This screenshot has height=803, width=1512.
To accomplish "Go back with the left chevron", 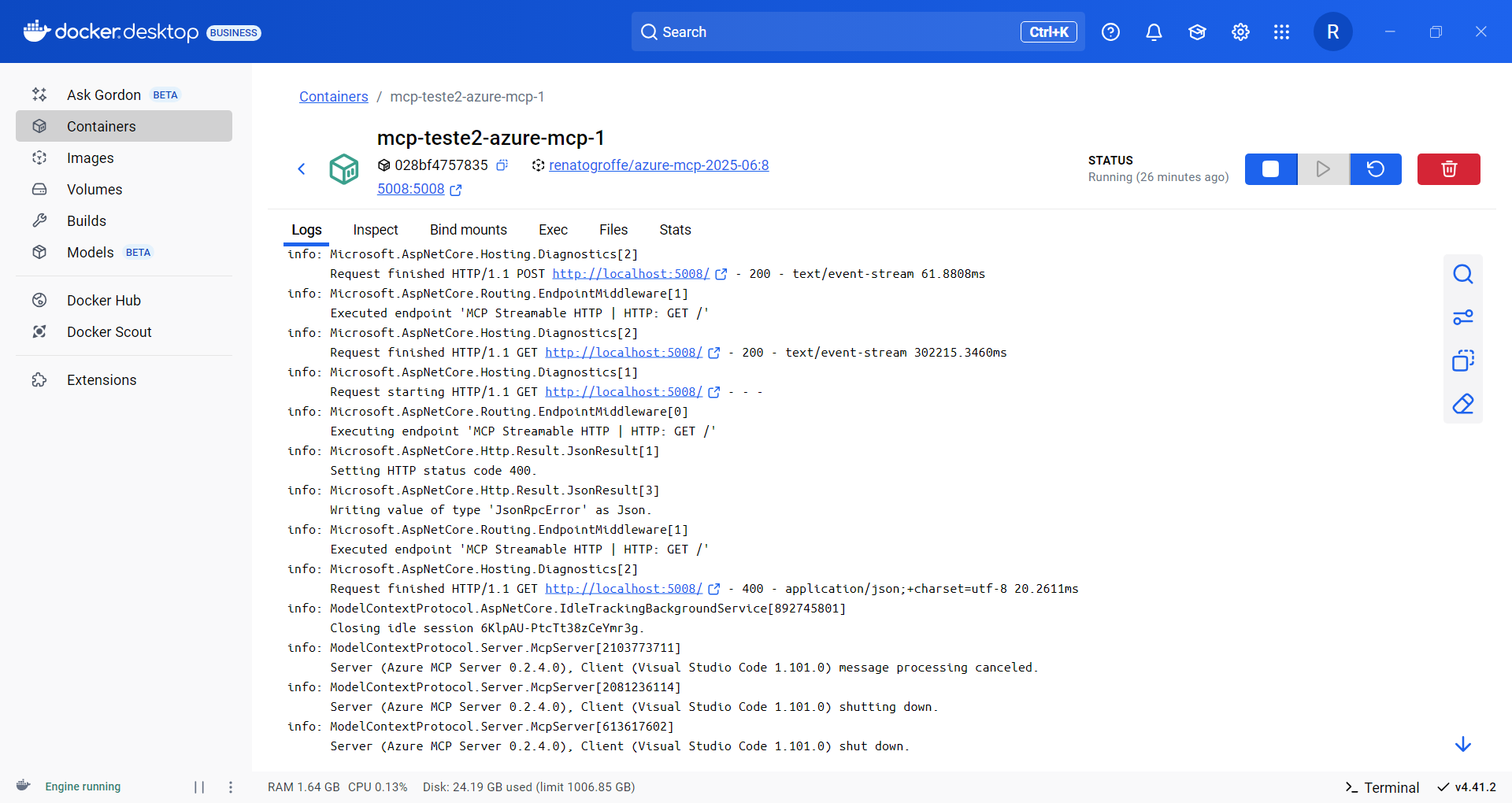I will click(x=301, y=168).
